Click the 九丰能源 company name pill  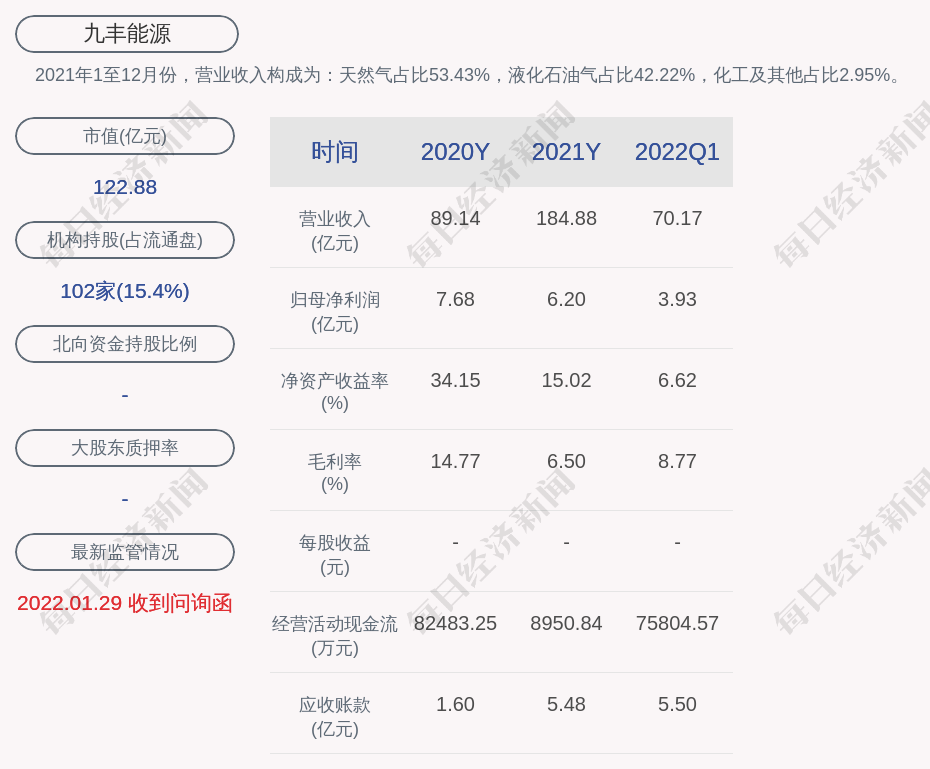(127, 34)
